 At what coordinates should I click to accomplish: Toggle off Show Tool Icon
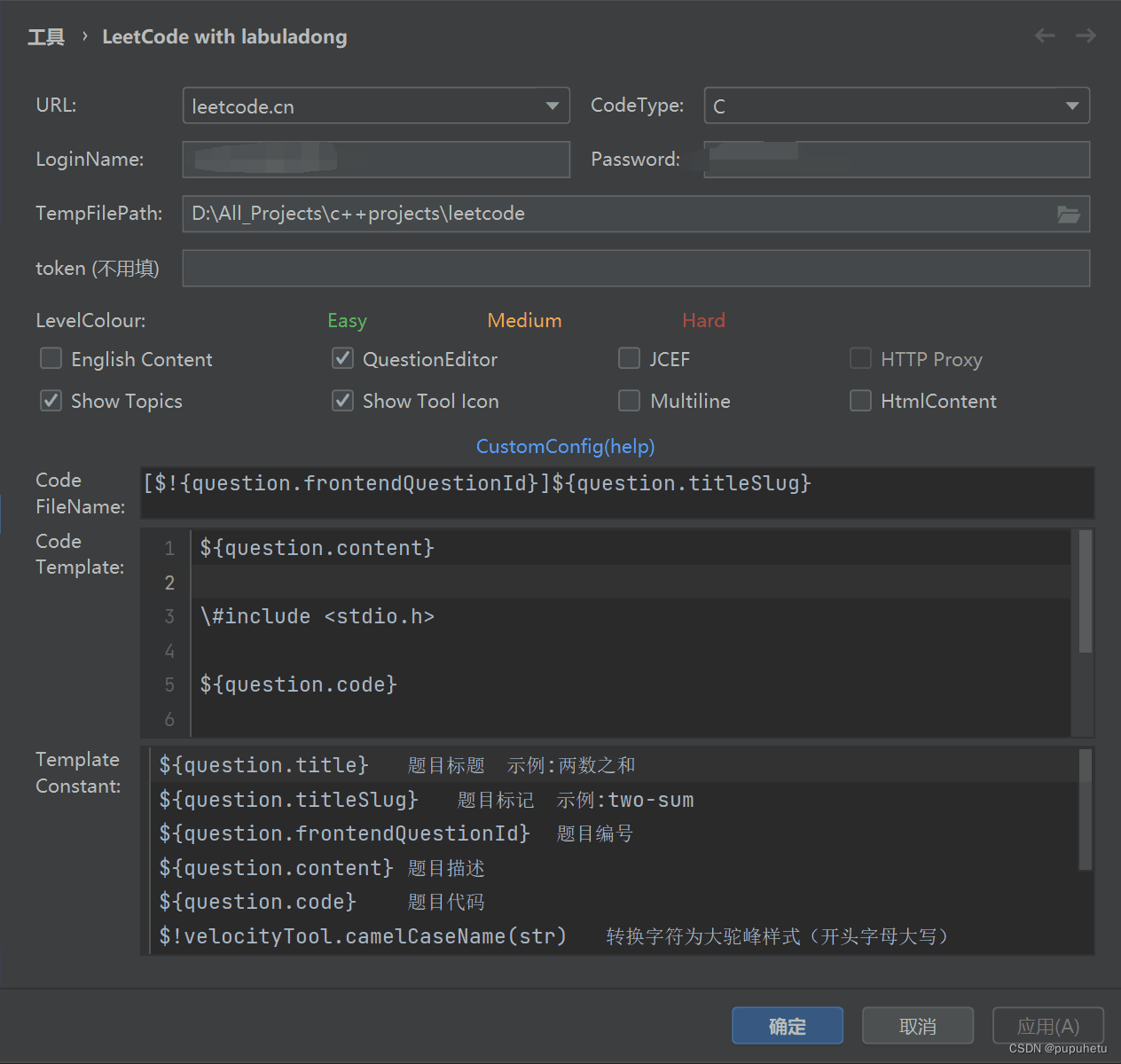pyautogui.click(x=342, y=401)
